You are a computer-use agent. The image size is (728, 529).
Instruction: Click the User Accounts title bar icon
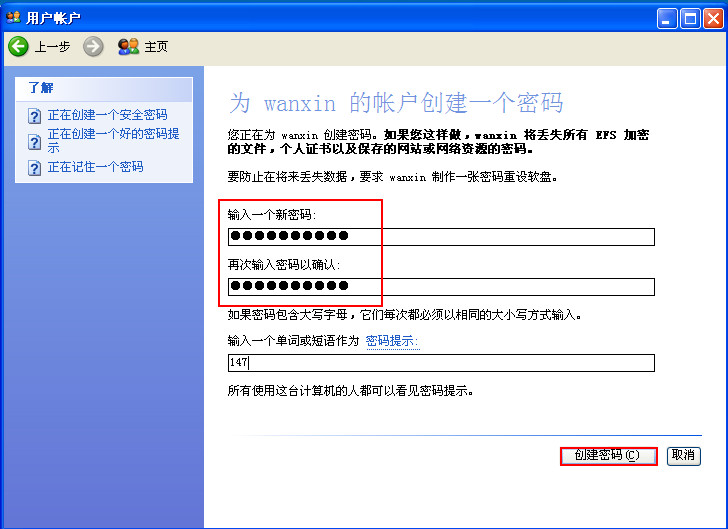13,18
